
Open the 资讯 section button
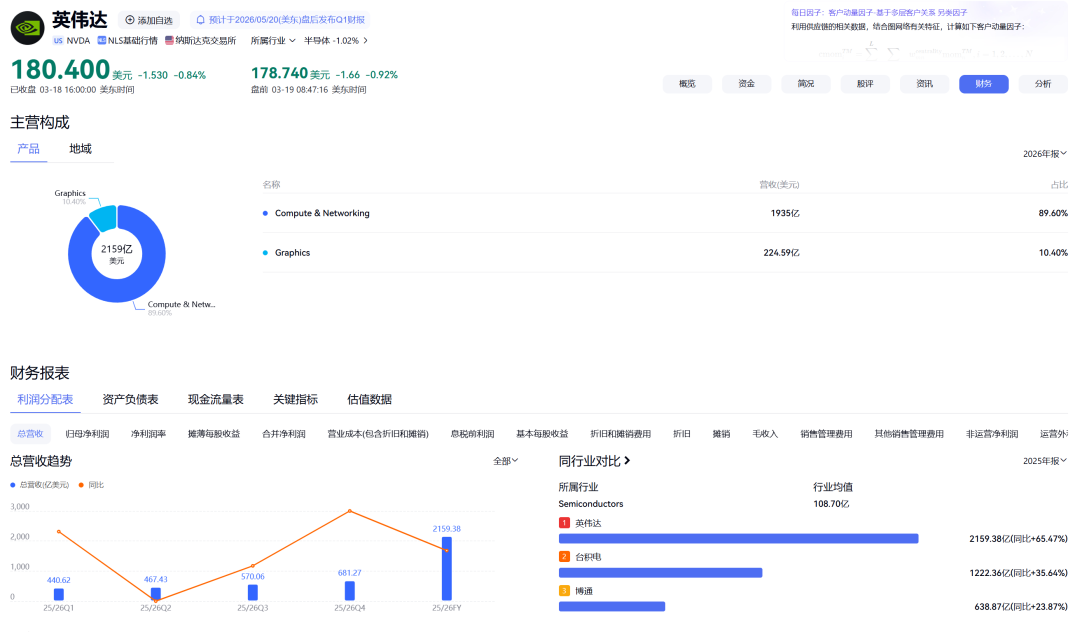tap(924, 84)
